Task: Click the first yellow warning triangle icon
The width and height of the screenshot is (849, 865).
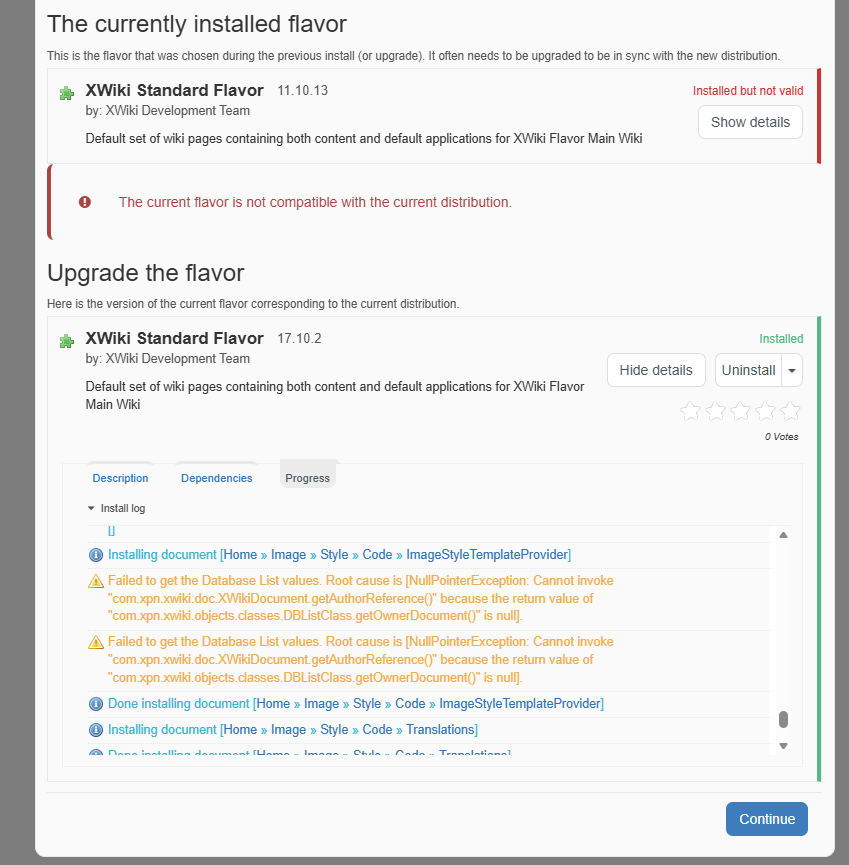Action: 96,581
